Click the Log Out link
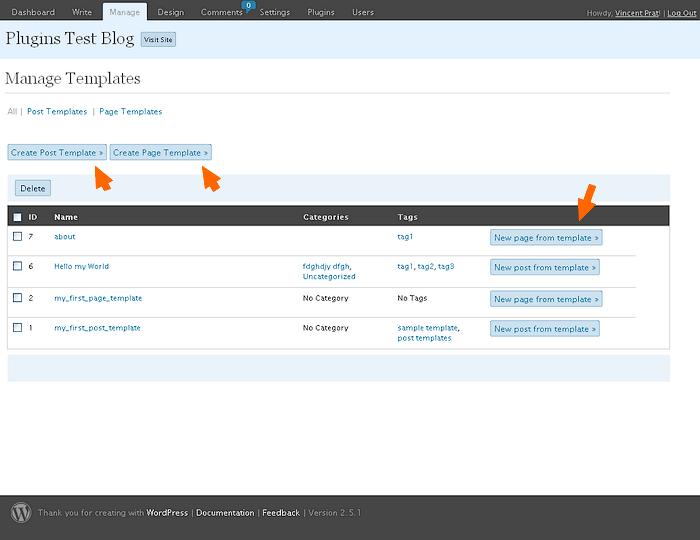The width and height of the screenshot is (700, 540). click(x=682, y=13)
